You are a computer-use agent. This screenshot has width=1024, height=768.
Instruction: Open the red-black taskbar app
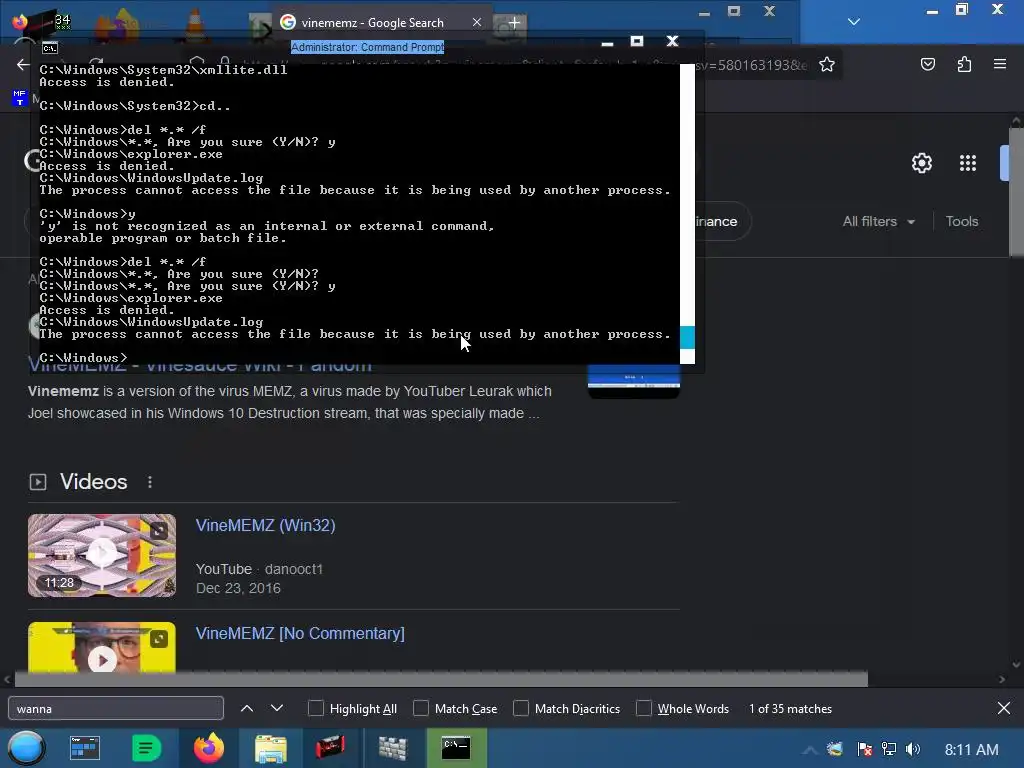[330, 748]
